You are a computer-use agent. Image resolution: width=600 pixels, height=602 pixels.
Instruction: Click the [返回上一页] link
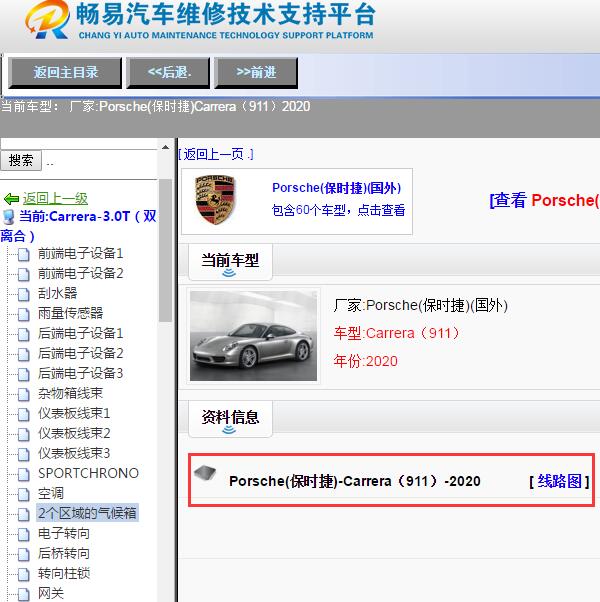(x=216, y=154)
